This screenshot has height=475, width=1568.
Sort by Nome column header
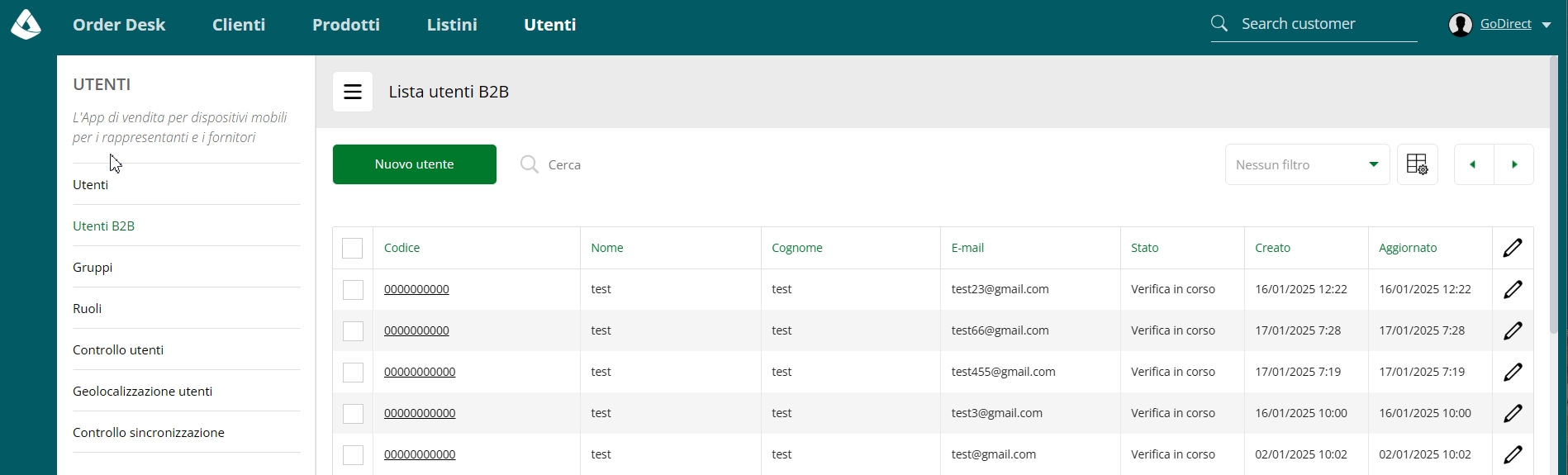(607, 248)
